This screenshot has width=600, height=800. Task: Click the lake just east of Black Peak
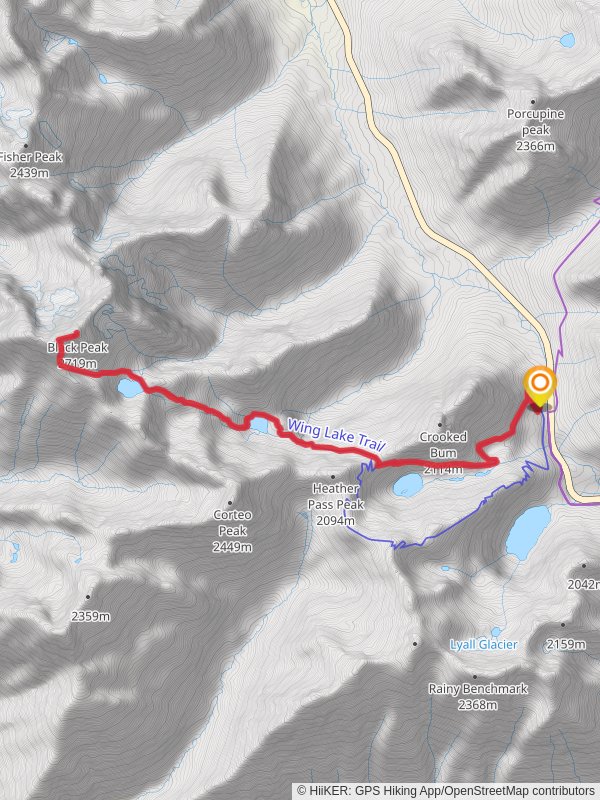(131, 388)
